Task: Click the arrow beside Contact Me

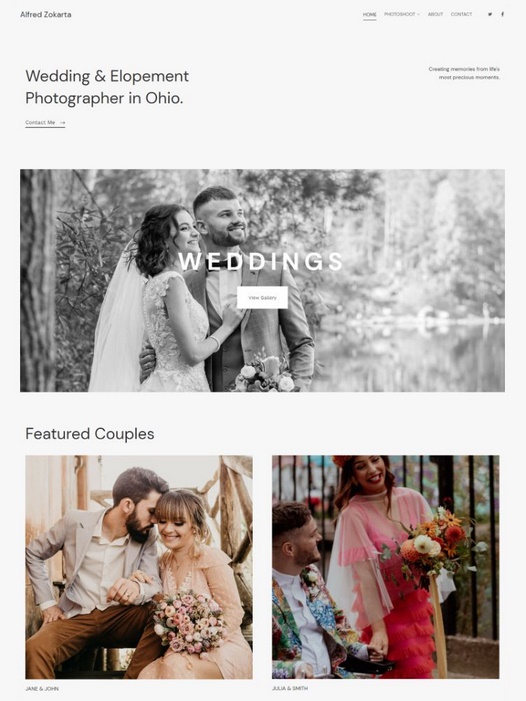Action: 63,122
